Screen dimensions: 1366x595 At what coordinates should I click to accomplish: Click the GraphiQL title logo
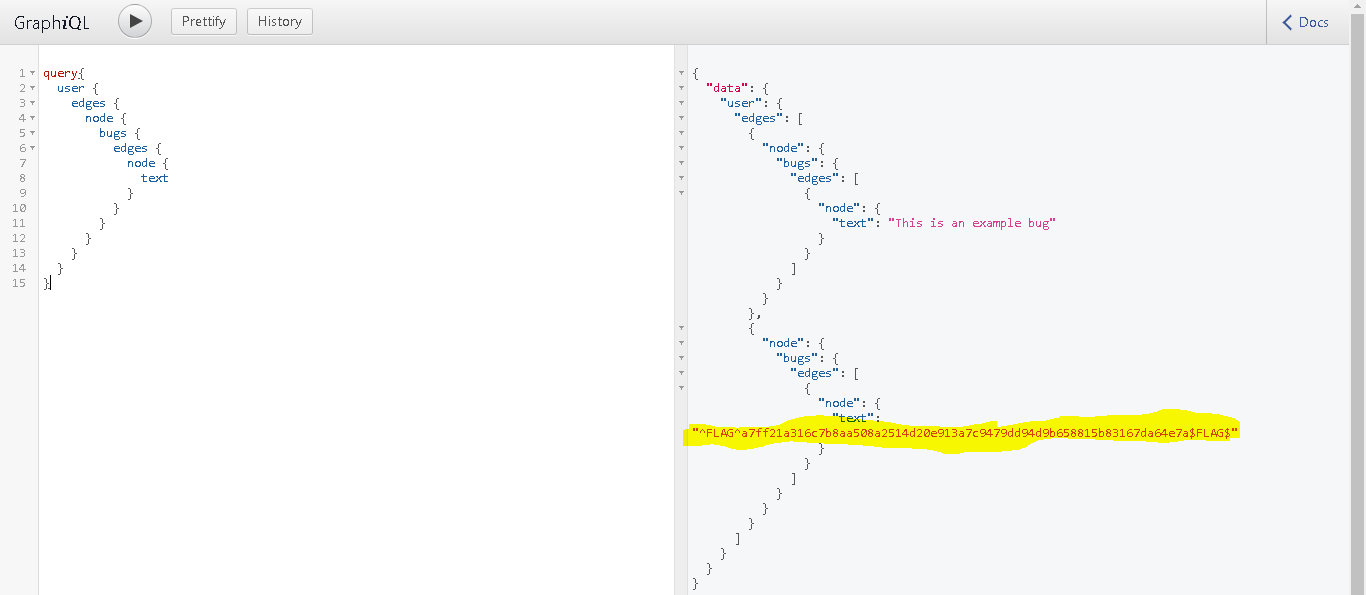[x=52, y=22]
